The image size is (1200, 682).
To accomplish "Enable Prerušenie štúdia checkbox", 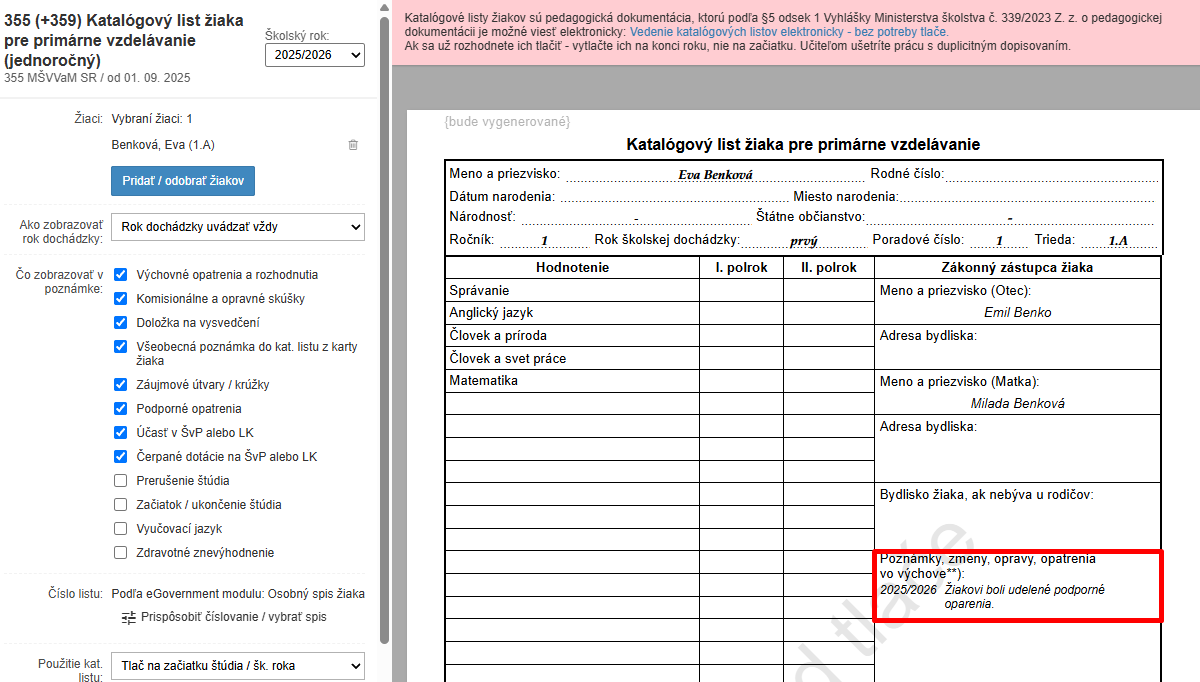I will 120,480.
